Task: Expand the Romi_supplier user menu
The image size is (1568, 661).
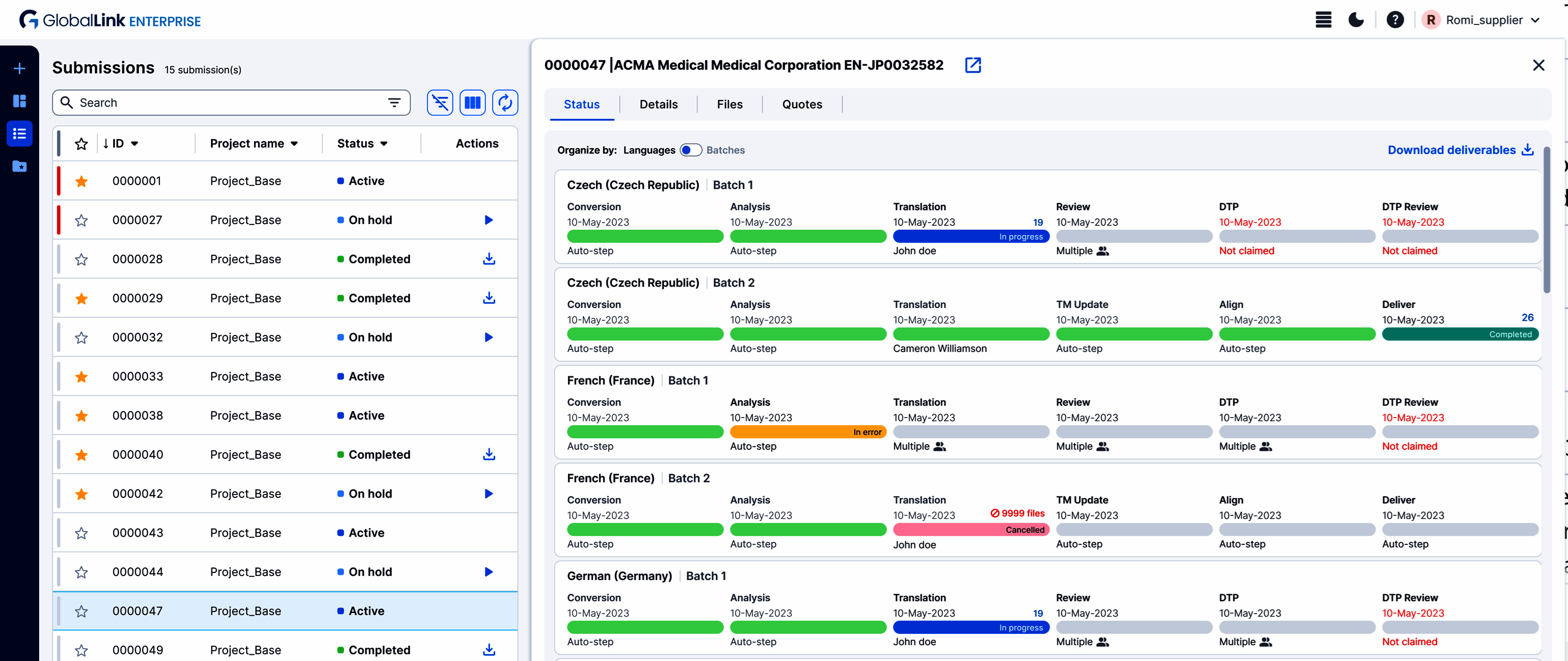Action: pyautogui.click(x=1535, y=20)
